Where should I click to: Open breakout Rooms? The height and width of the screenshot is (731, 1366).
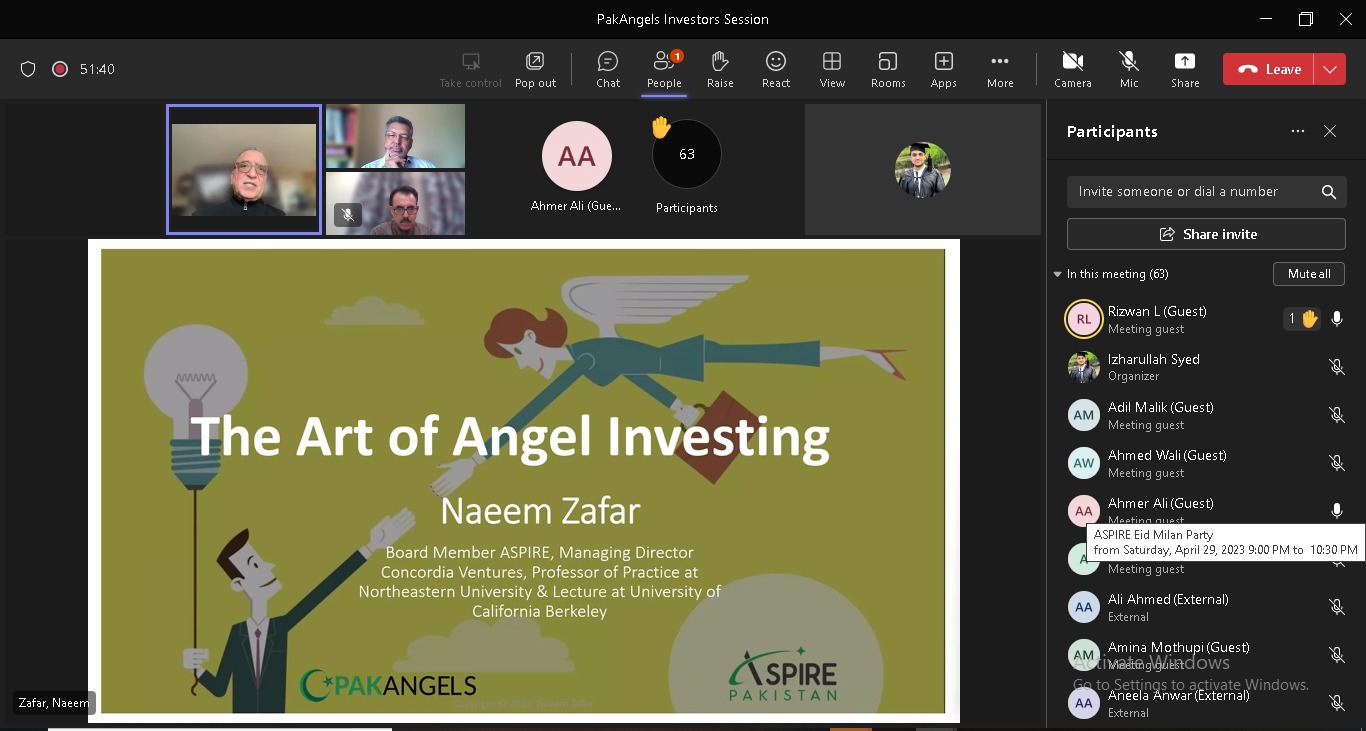point(887,69)
